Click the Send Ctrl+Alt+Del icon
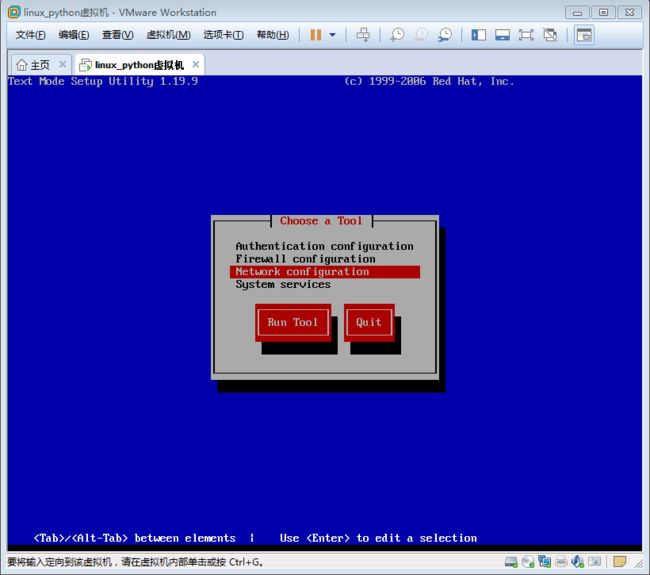The height and width of the screenshot is (575, 650). click(x=363, y=35)
